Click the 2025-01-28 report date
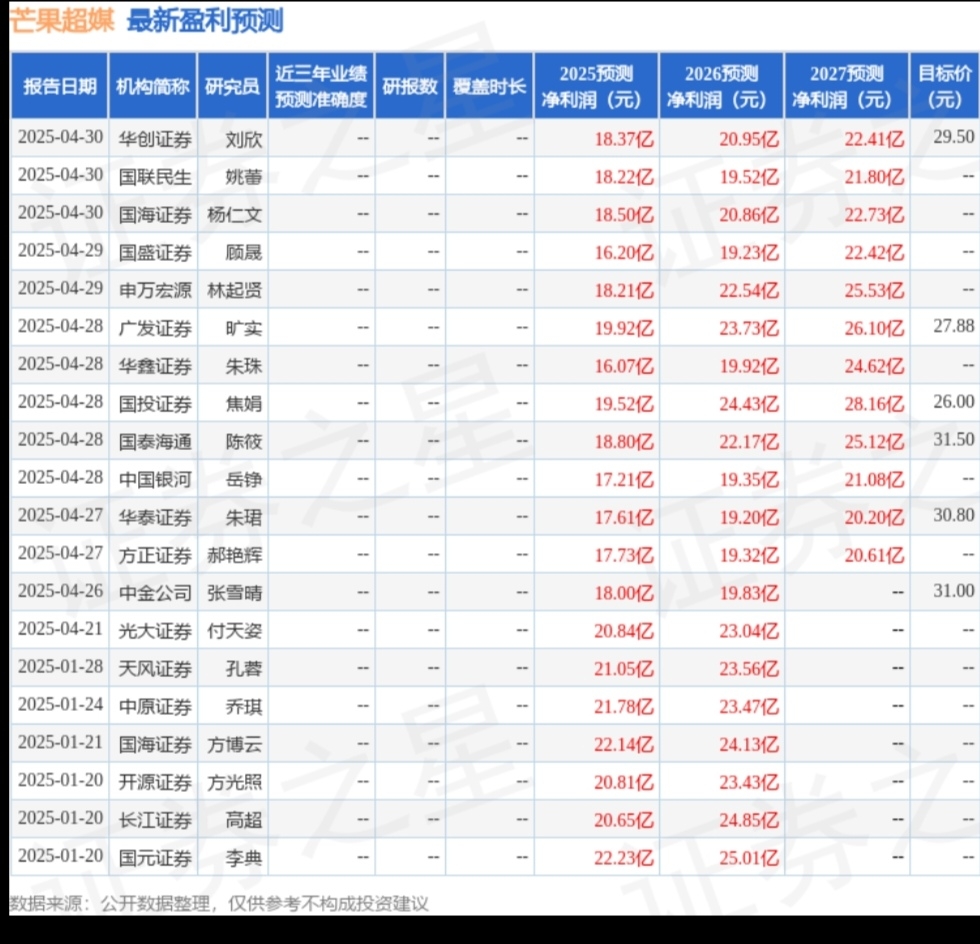The image size is (980, 944). (60, 666)
